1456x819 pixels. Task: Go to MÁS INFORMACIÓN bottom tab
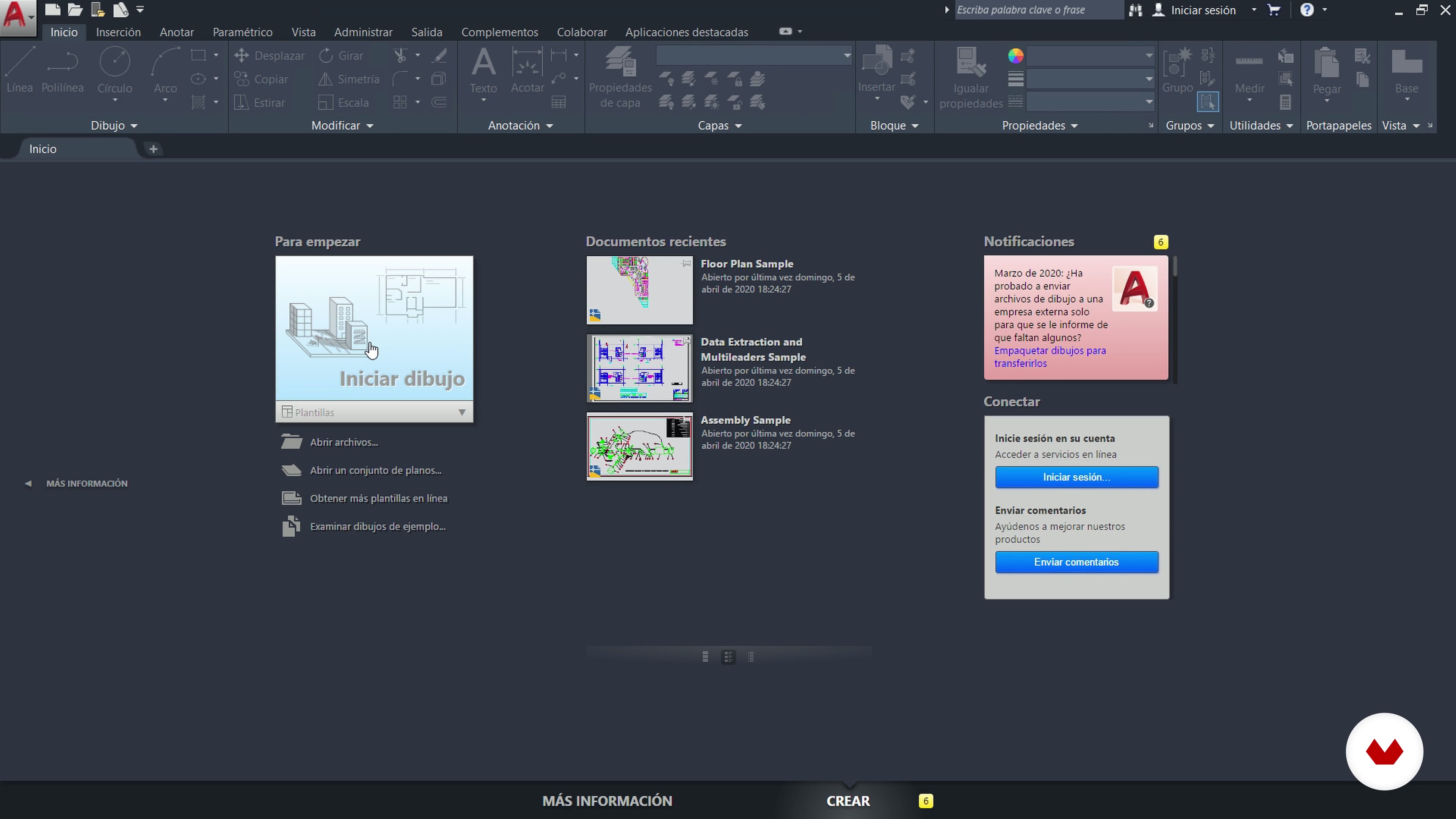click(607, 801)
